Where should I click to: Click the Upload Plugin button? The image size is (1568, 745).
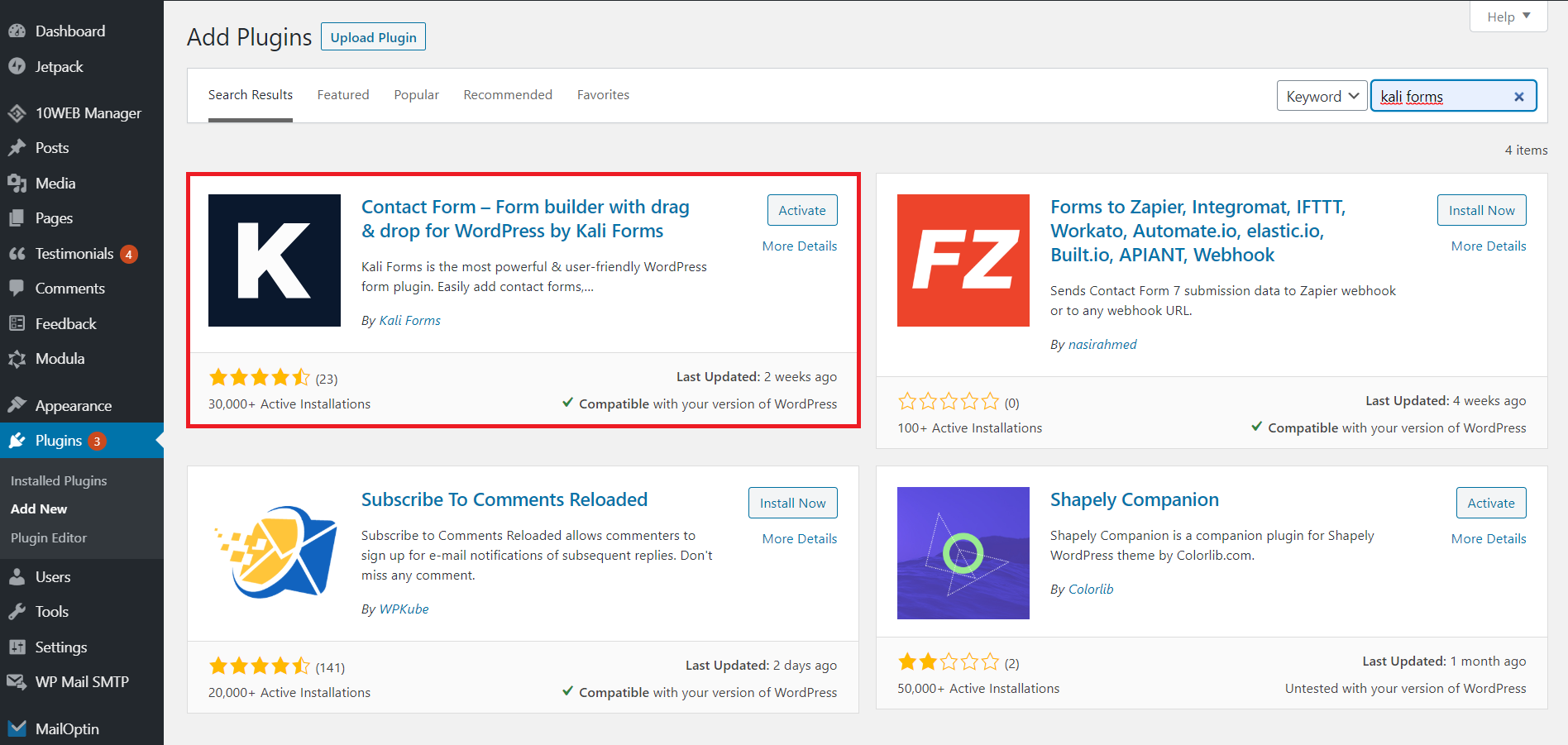tap(373, 36)
